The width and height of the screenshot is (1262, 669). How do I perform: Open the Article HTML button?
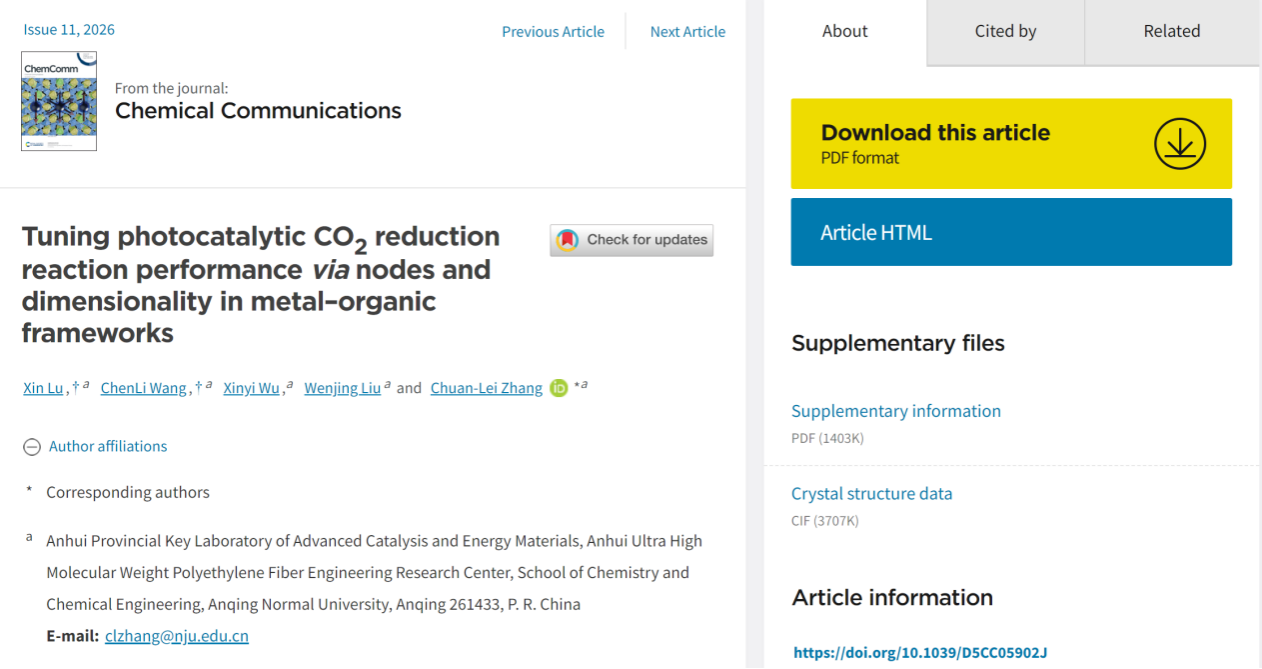(x=1011, y=232)
